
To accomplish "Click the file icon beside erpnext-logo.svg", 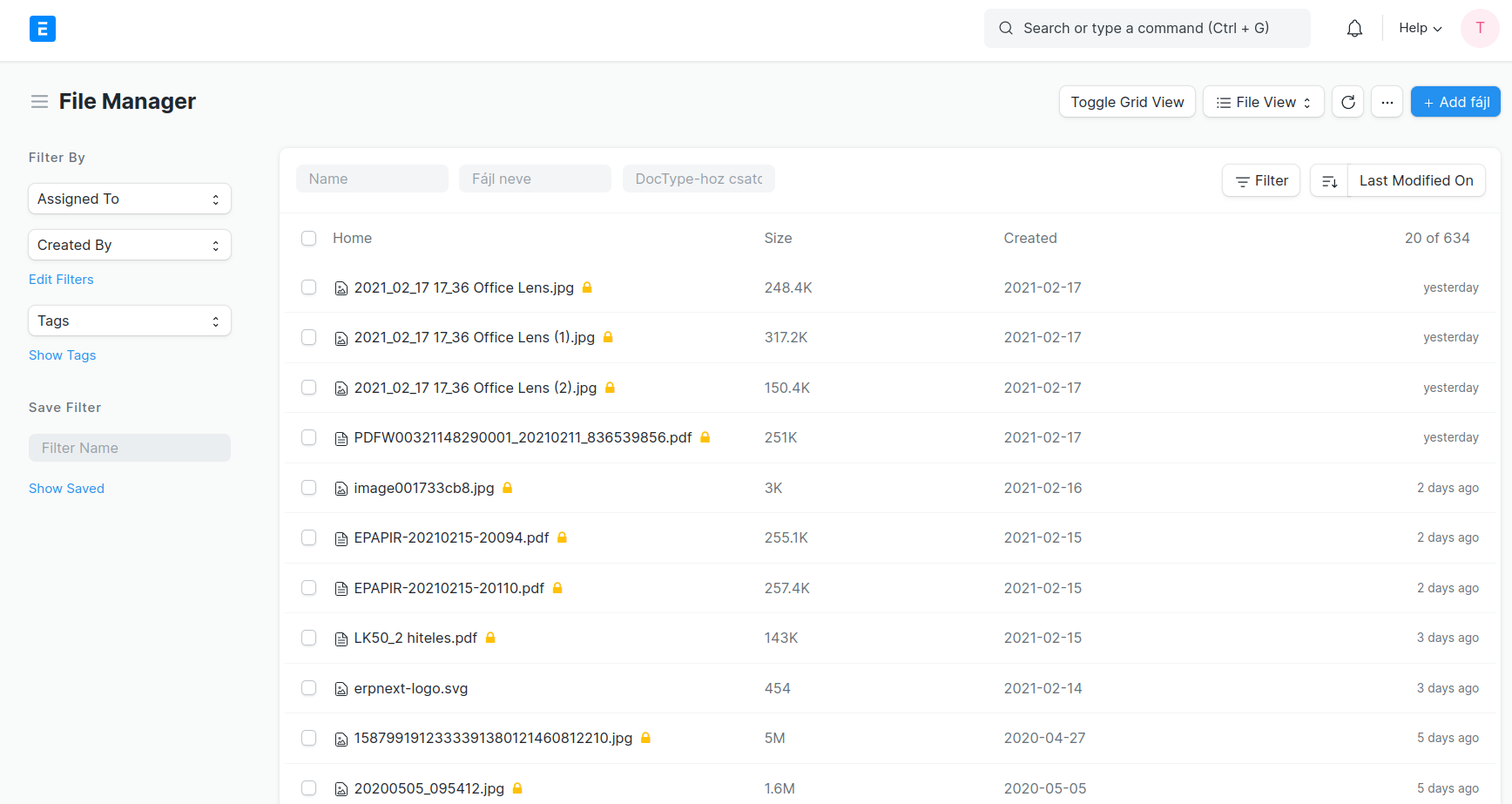I will pyautogui.click(x=341, y=689).
